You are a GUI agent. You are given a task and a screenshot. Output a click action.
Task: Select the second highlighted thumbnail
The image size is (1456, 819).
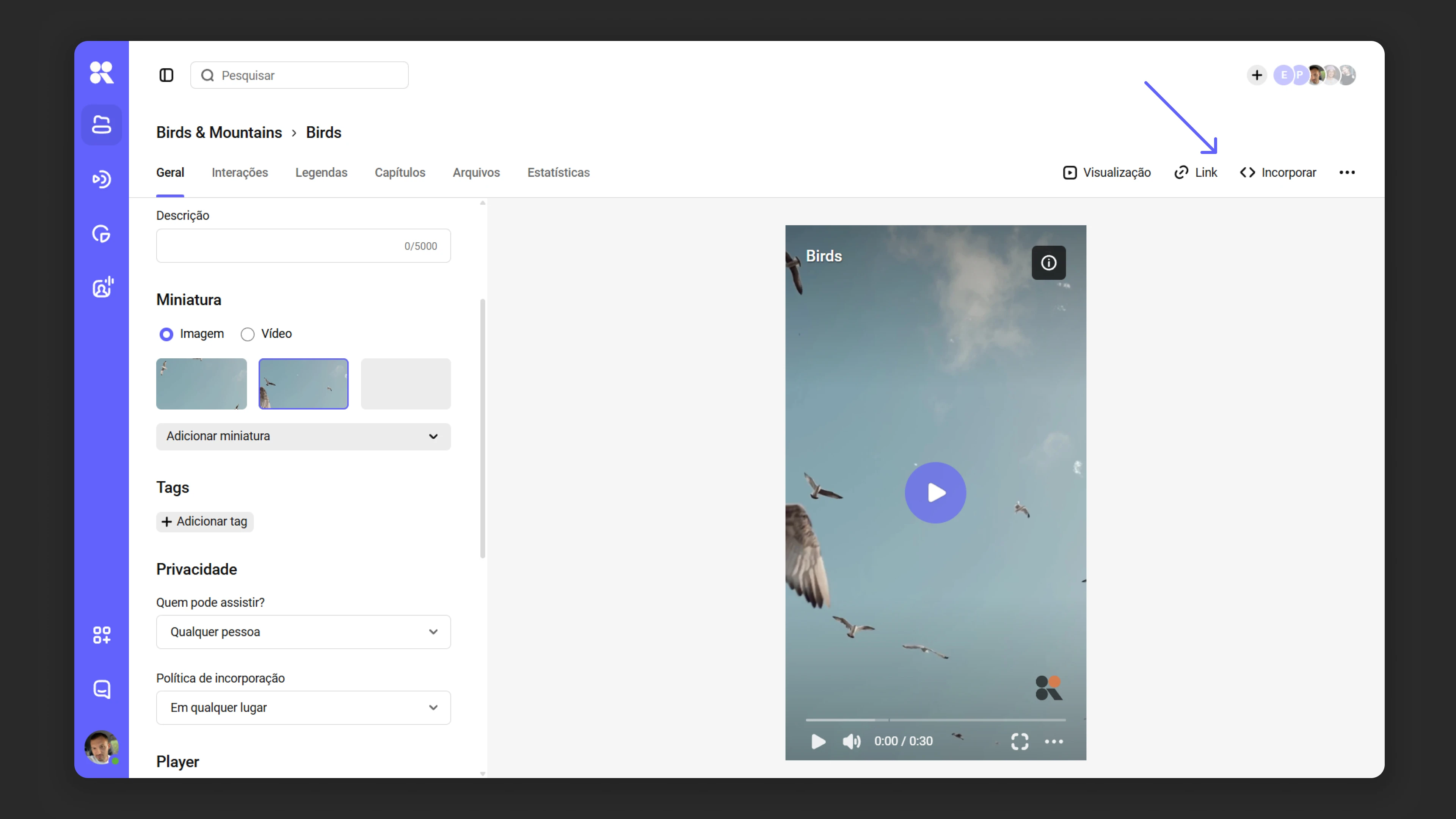click(303, 384)
